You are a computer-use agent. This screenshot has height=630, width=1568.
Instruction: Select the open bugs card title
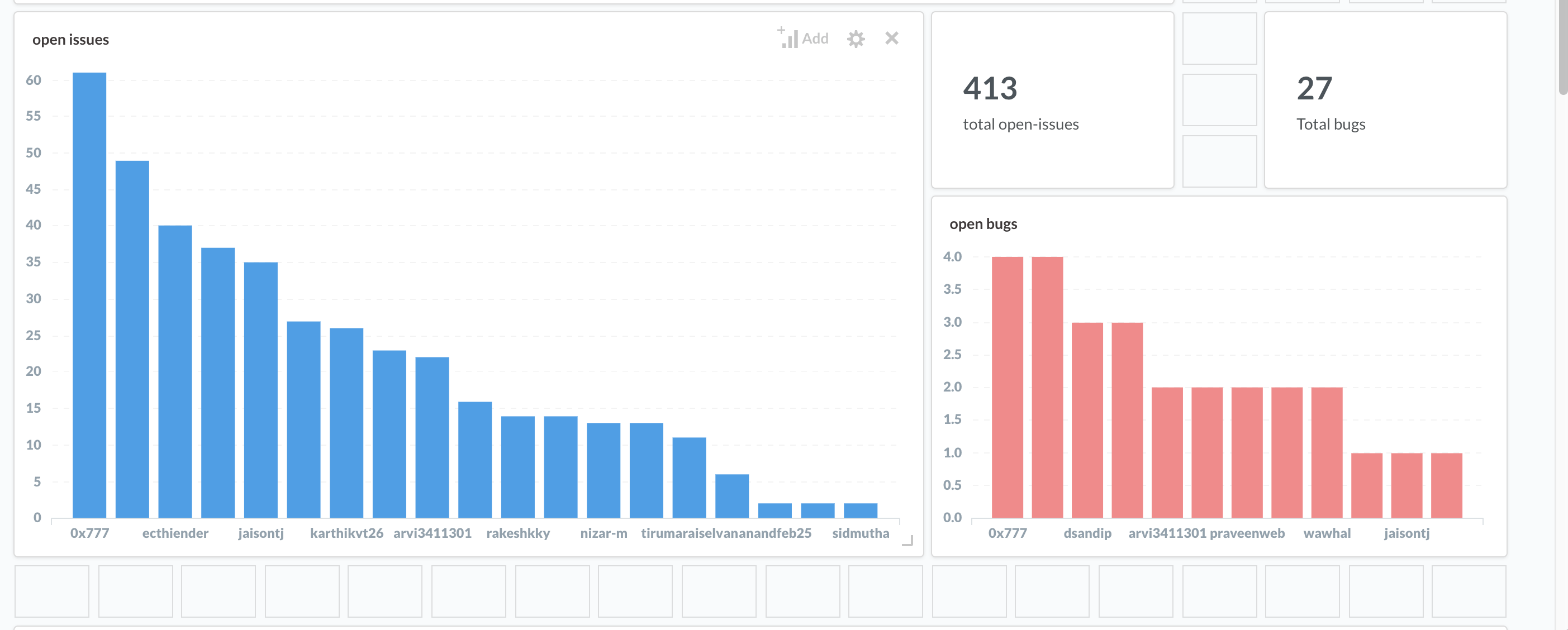[x=983, y=224]
